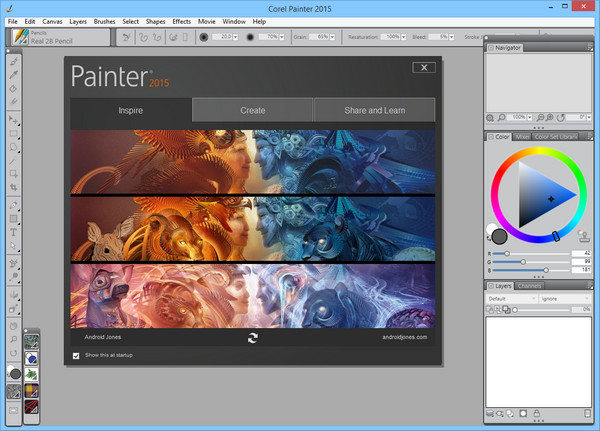600x431 pixels.
Task: Select the Text tool
Action: pyautogui.click(x=14, y=231)
